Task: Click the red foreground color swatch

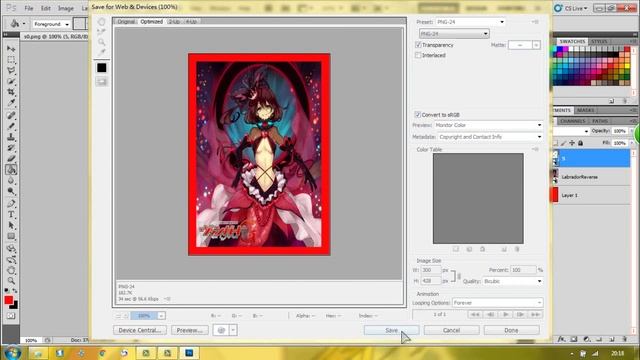Action: coord(9,300)
